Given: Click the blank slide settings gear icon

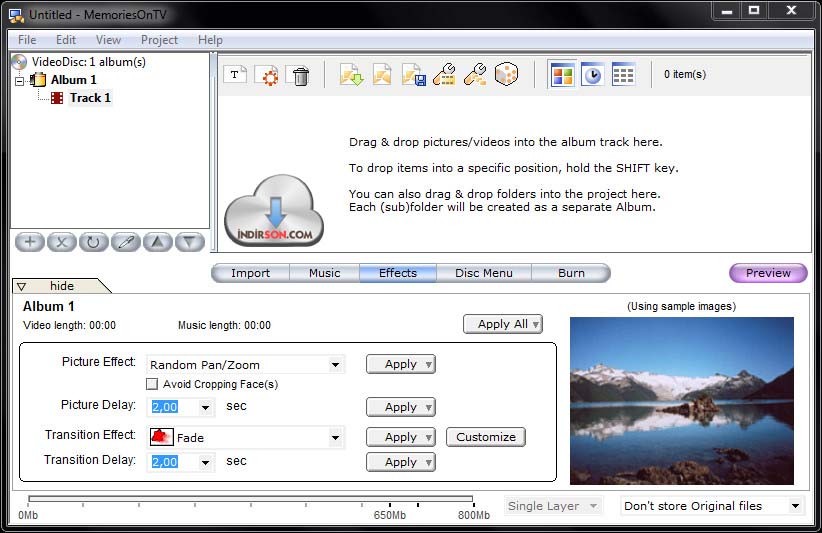Looking at the screenshot, I should point(267,74).
